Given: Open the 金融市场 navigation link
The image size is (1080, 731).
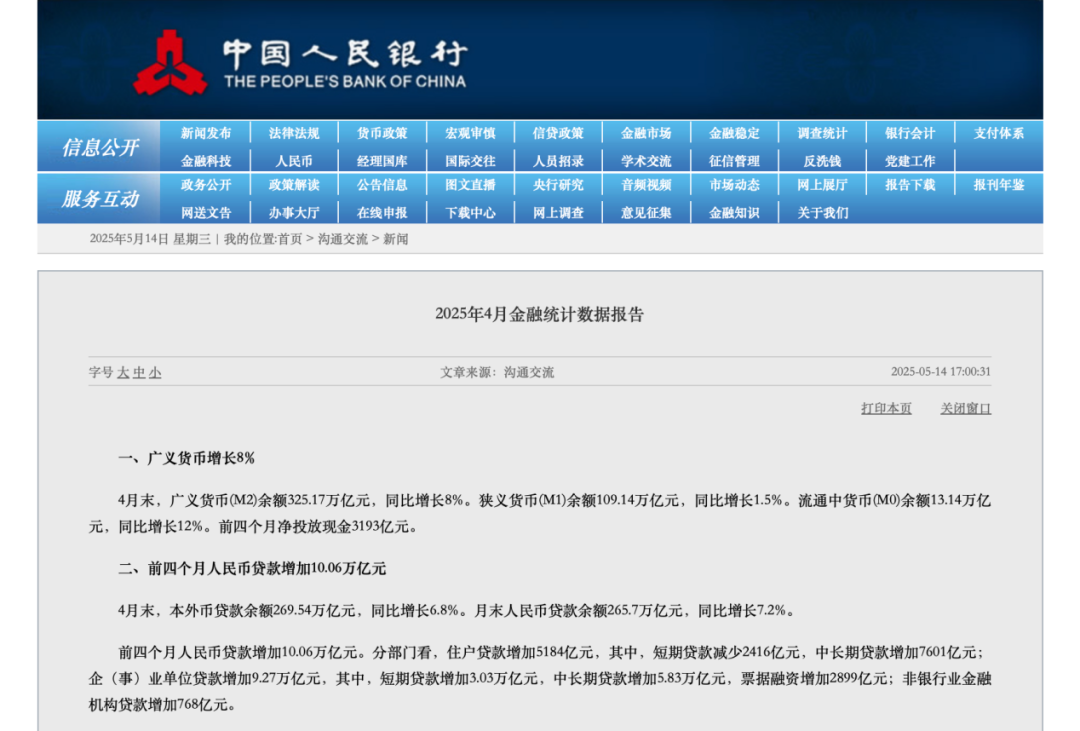Looking at the screenshot, I should [646, 133].
